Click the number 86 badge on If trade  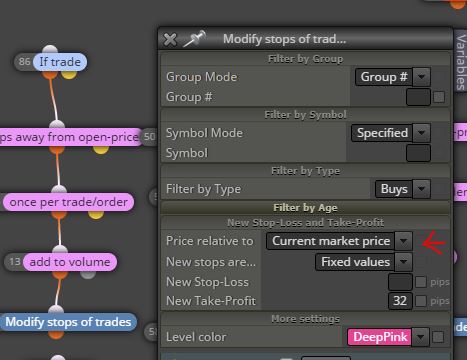(x=24, y=62)
